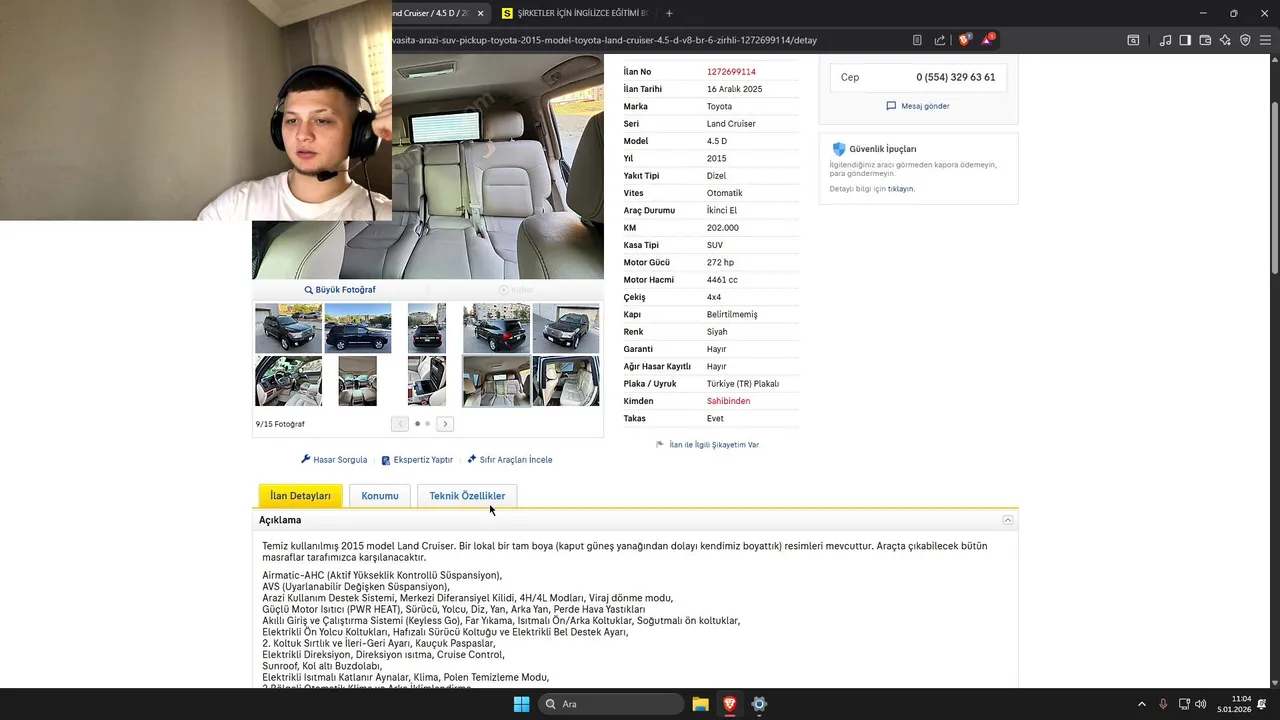Click the Sahibinden seller link
The height and width of the screenshot is (720, 1280).
click(728, 401)
